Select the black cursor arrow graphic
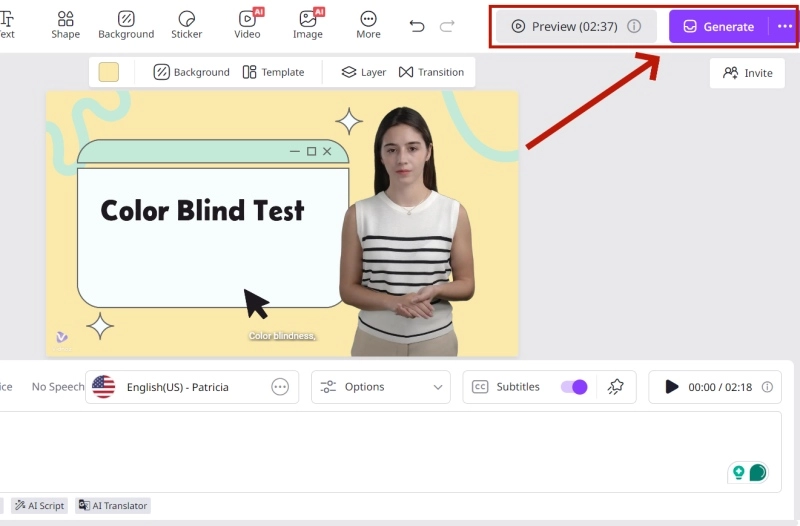 coord(256,304)
